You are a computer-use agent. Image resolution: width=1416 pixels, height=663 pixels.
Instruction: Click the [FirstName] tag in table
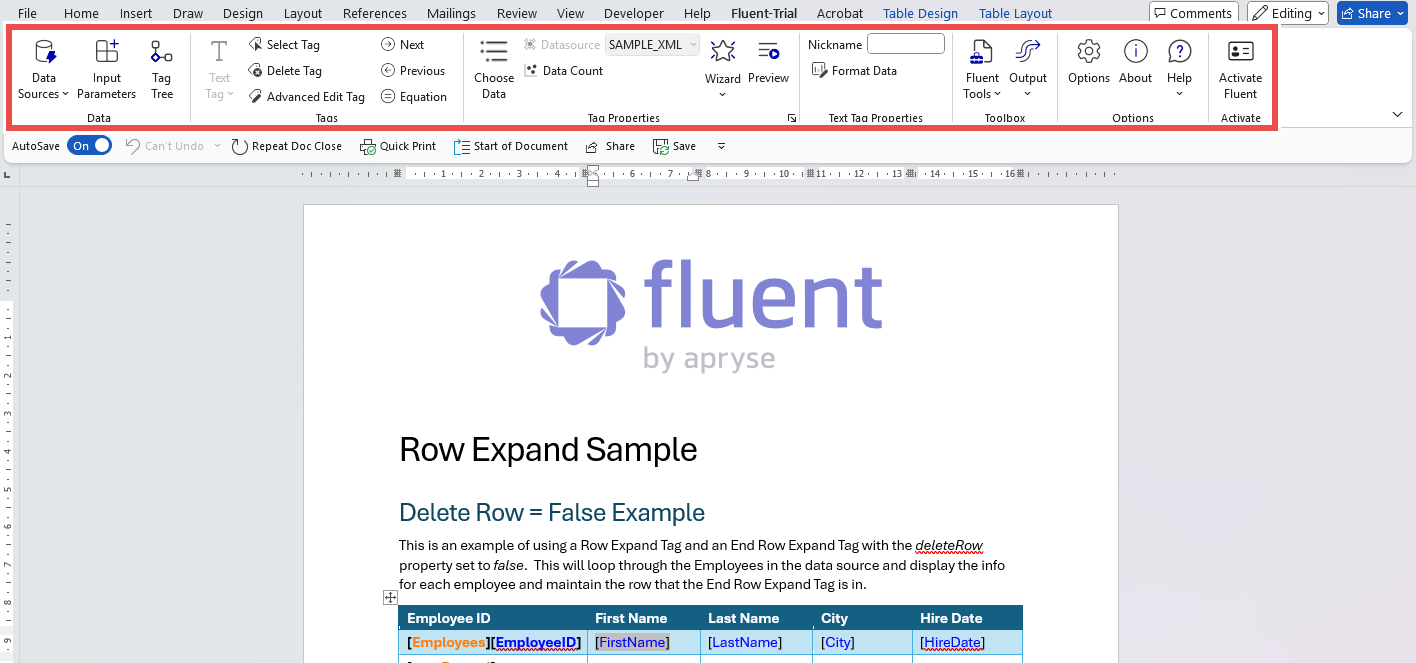point(632,642)
